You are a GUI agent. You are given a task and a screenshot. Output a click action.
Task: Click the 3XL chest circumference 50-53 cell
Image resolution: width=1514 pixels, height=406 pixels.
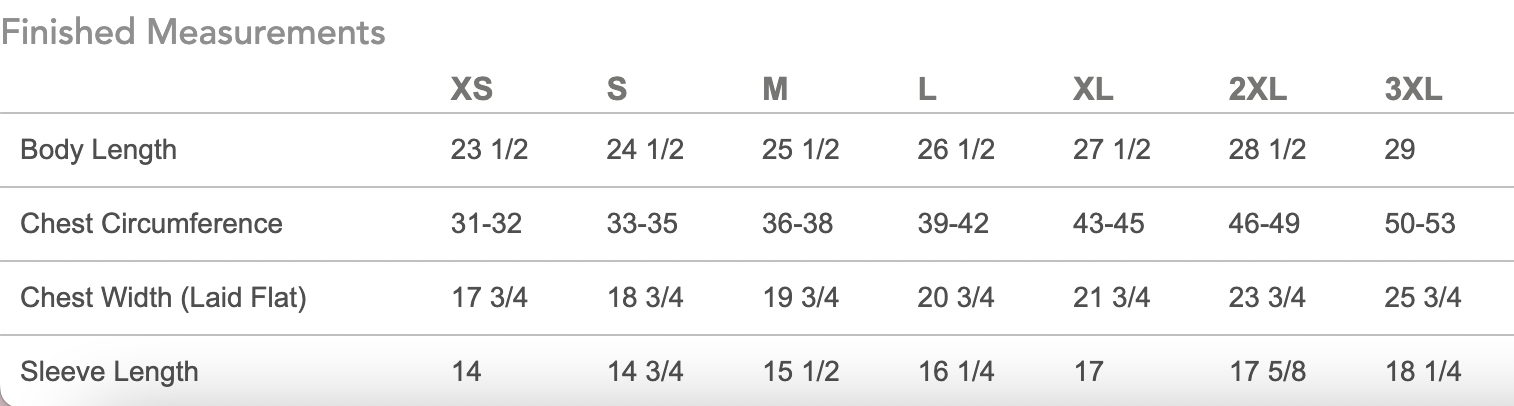(1420, 223)
